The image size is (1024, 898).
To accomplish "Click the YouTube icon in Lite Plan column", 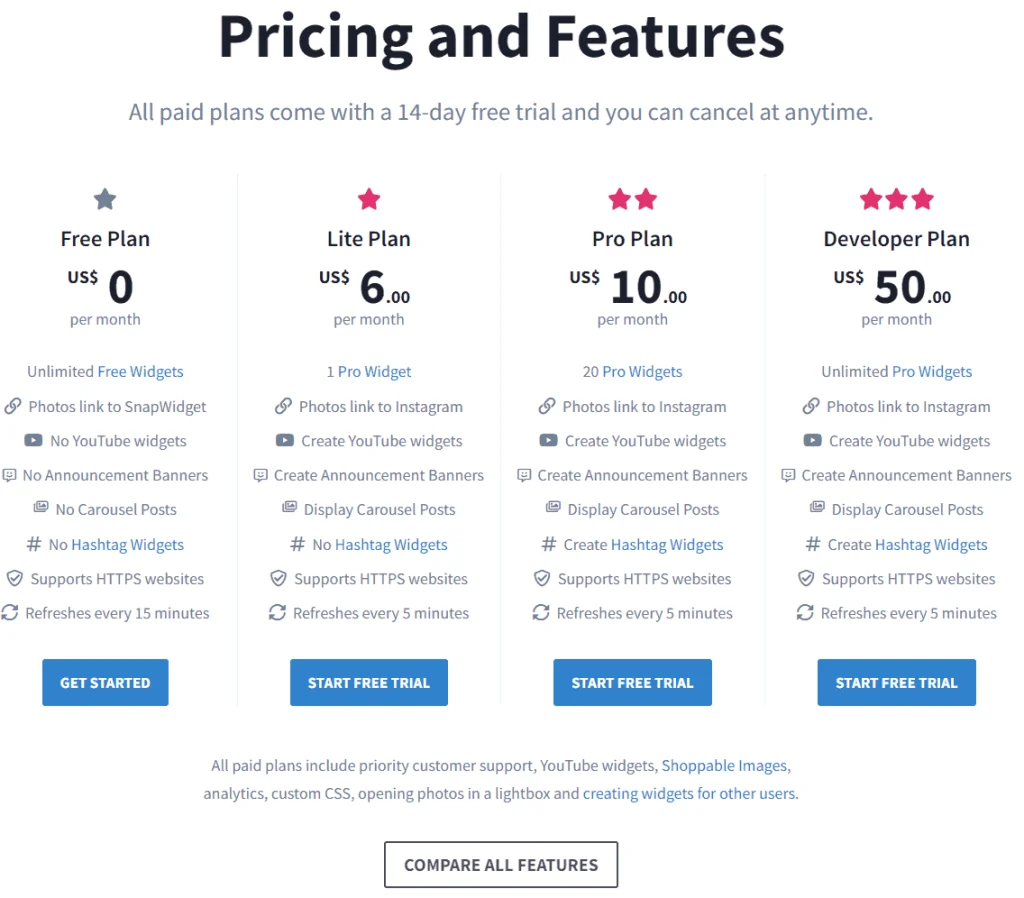I will 284,441.
